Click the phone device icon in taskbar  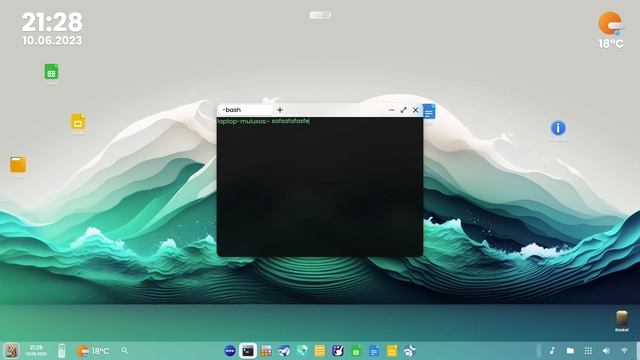coord(61,351)
